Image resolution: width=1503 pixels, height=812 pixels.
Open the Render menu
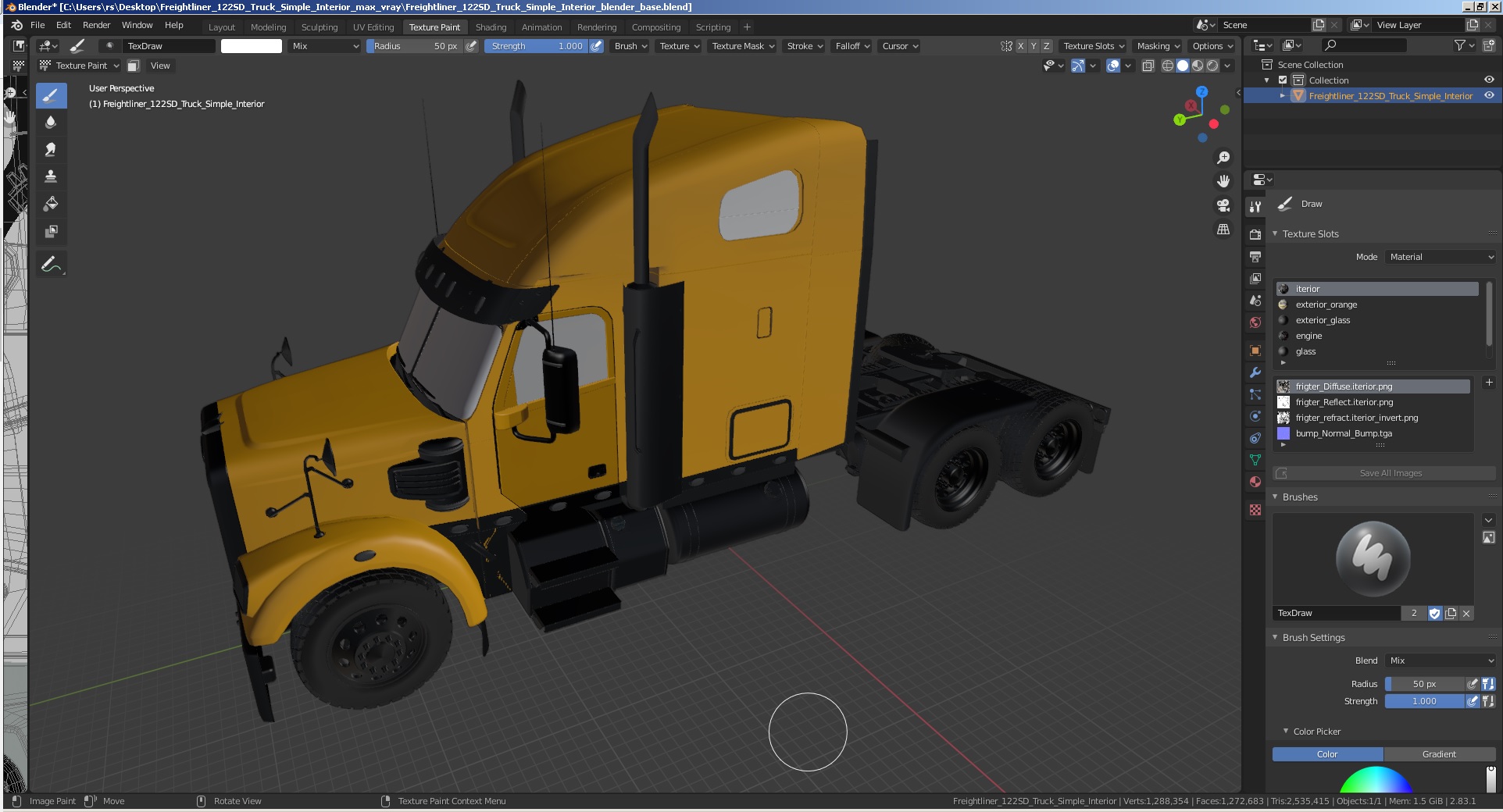(97, 25)
